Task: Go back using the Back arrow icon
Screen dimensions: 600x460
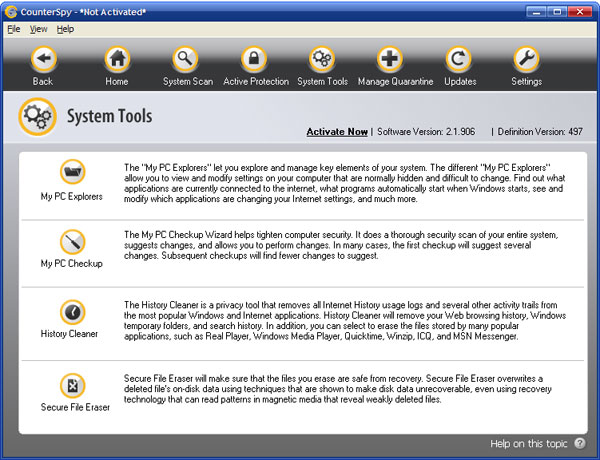Action: tap(44, 59)
